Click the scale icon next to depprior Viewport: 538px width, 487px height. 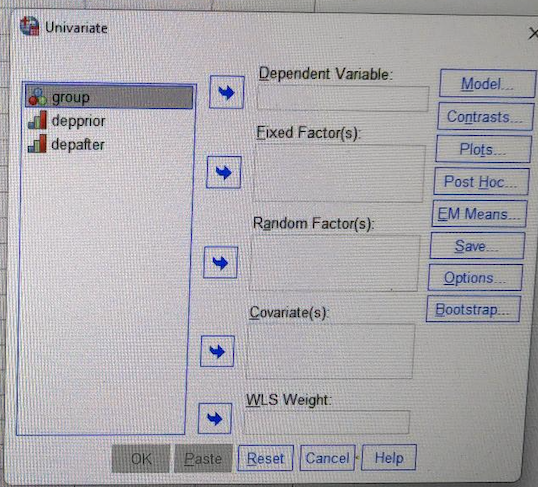(37, 120)
